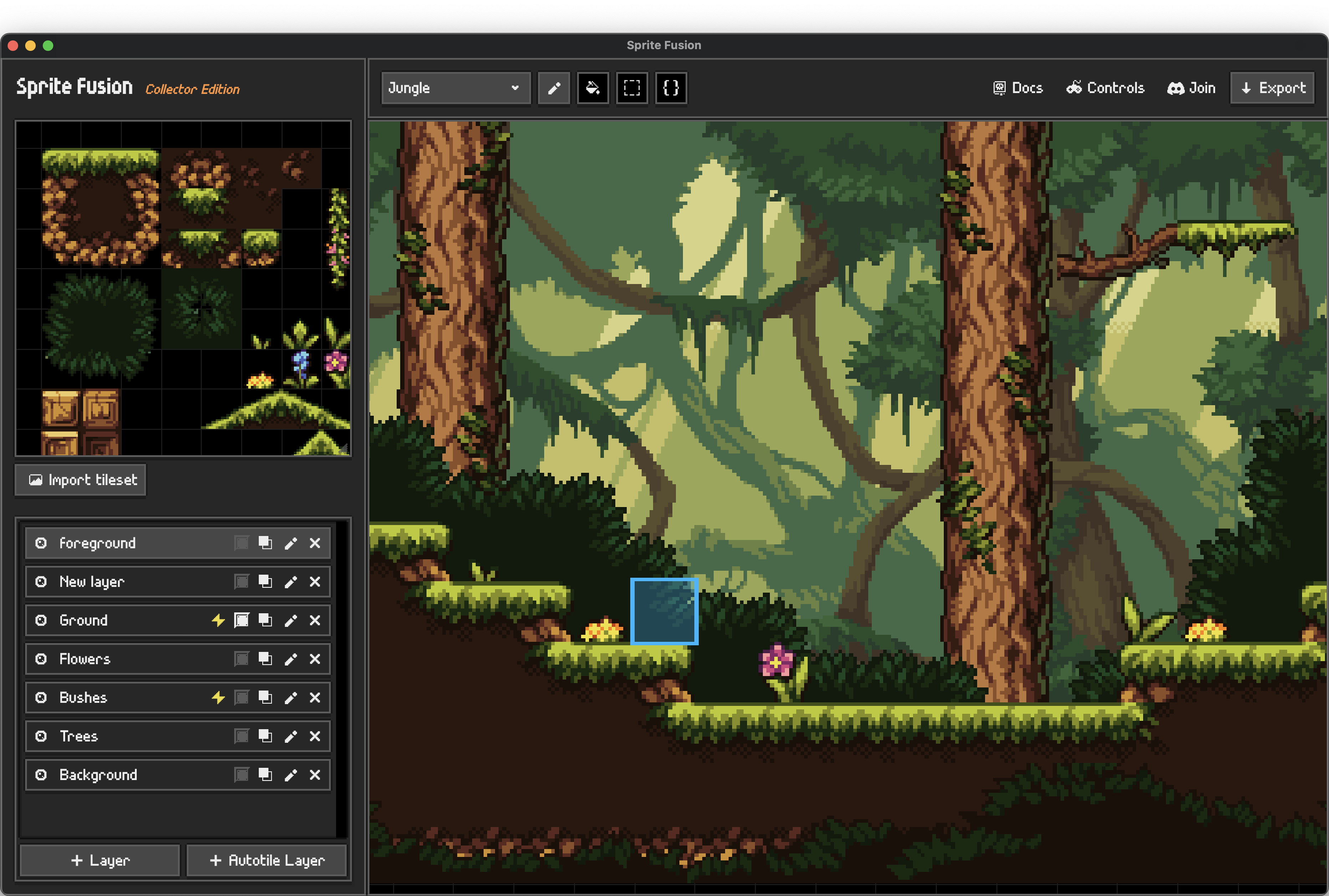Image resolution: width=1329 pixels, height=896 pixels.
Task: Delete the Foreground layer
Action: coord(315,543)
